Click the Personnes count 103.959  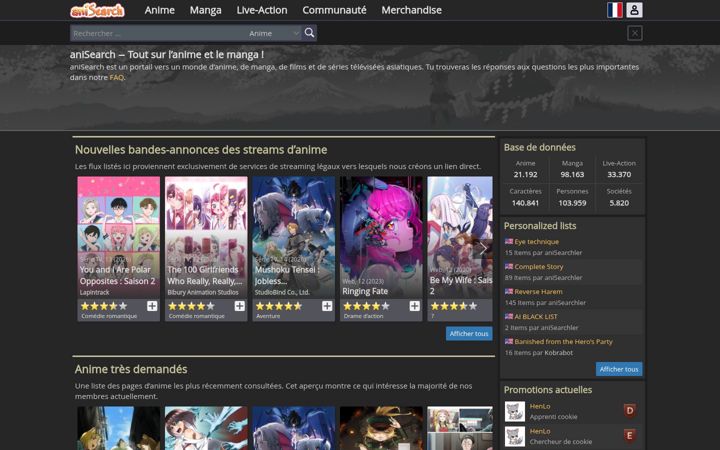tap(572, 203)
